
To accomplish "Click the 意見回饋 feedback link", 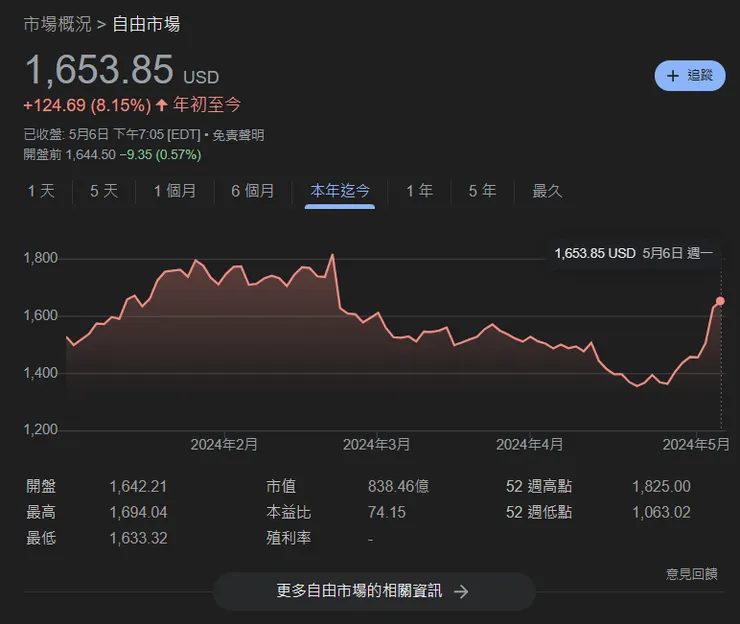I will click(691, 574).
